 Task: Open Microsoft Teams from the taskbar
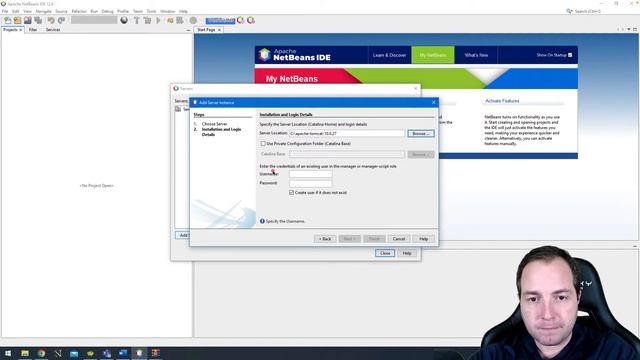pyautogui.click(x=107, y=353)
